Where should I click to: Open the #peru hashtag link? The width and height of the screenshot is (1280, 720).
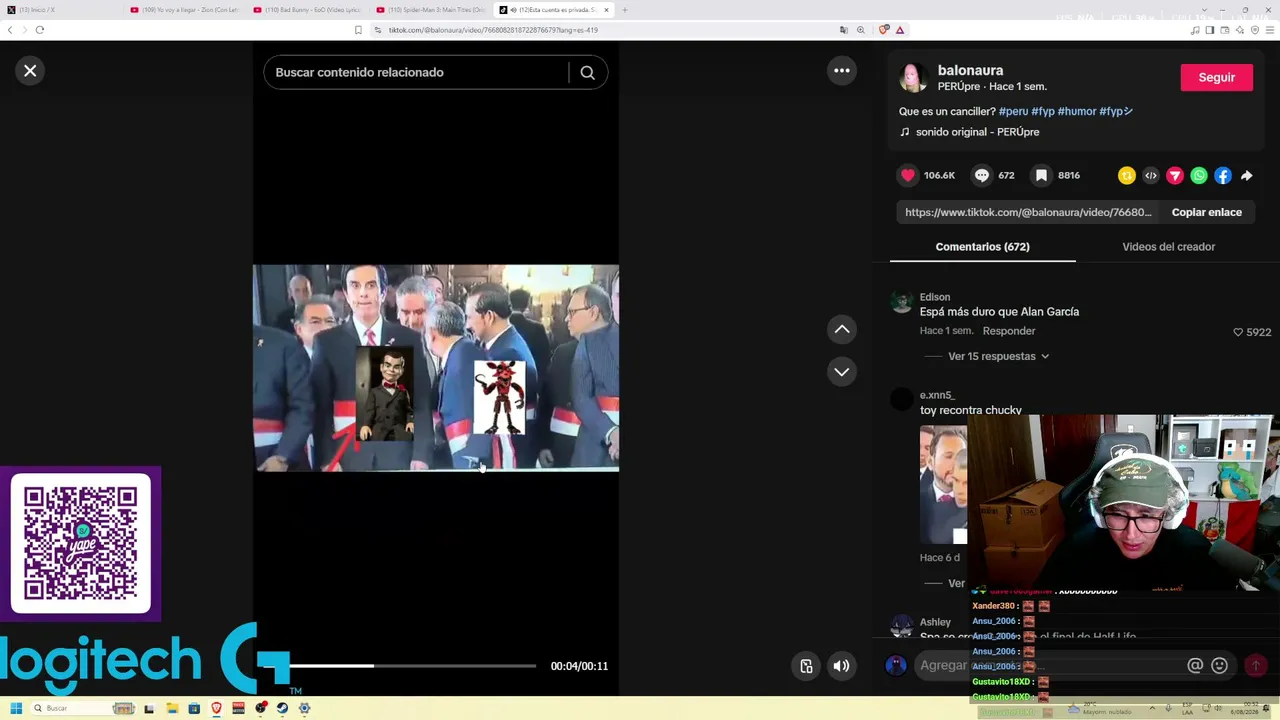pyautogui.click(x=1013, y=111)
